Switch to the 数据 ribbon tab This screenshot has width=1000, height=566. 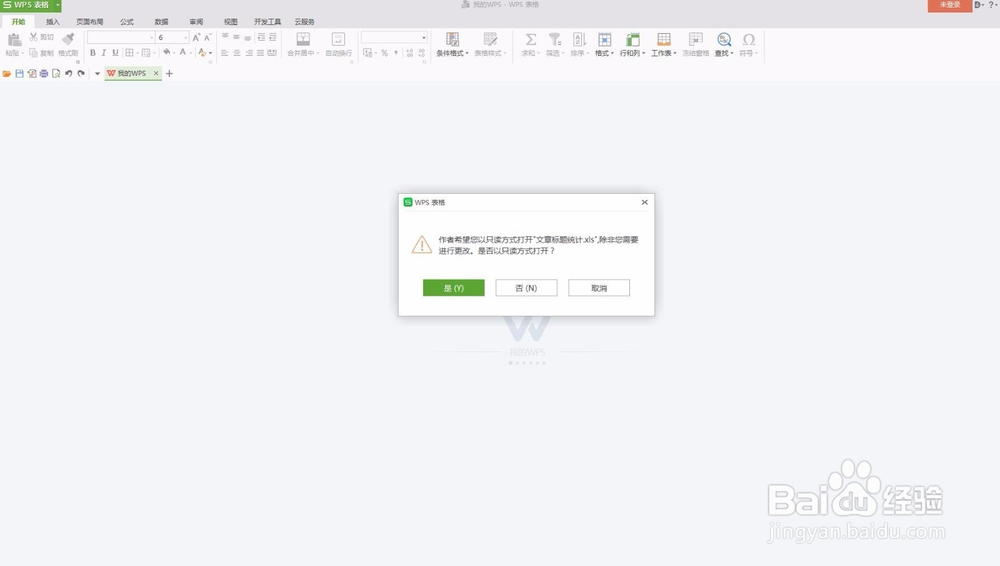[161, 22]
